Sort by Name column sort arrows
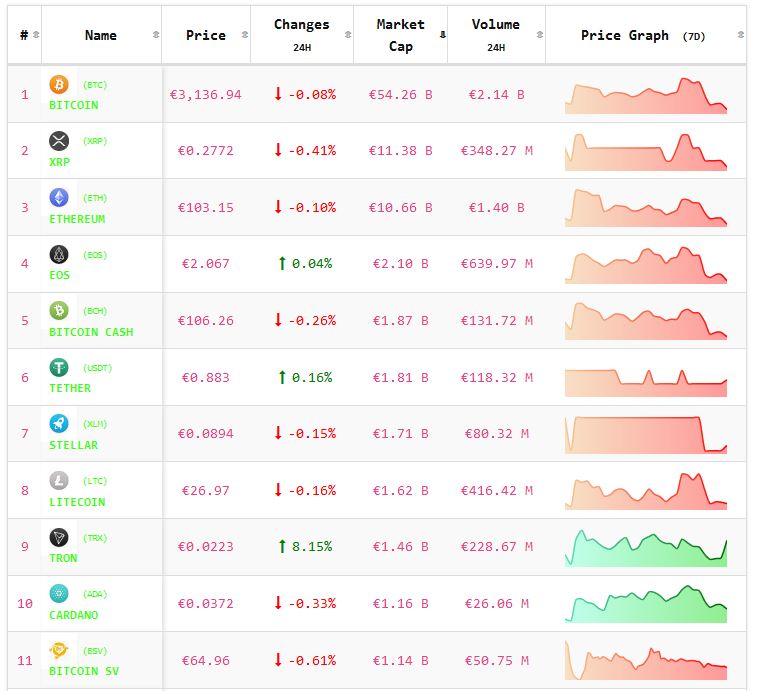The width and height of the screenshot is (757, 691). click(x=155, y=35)
